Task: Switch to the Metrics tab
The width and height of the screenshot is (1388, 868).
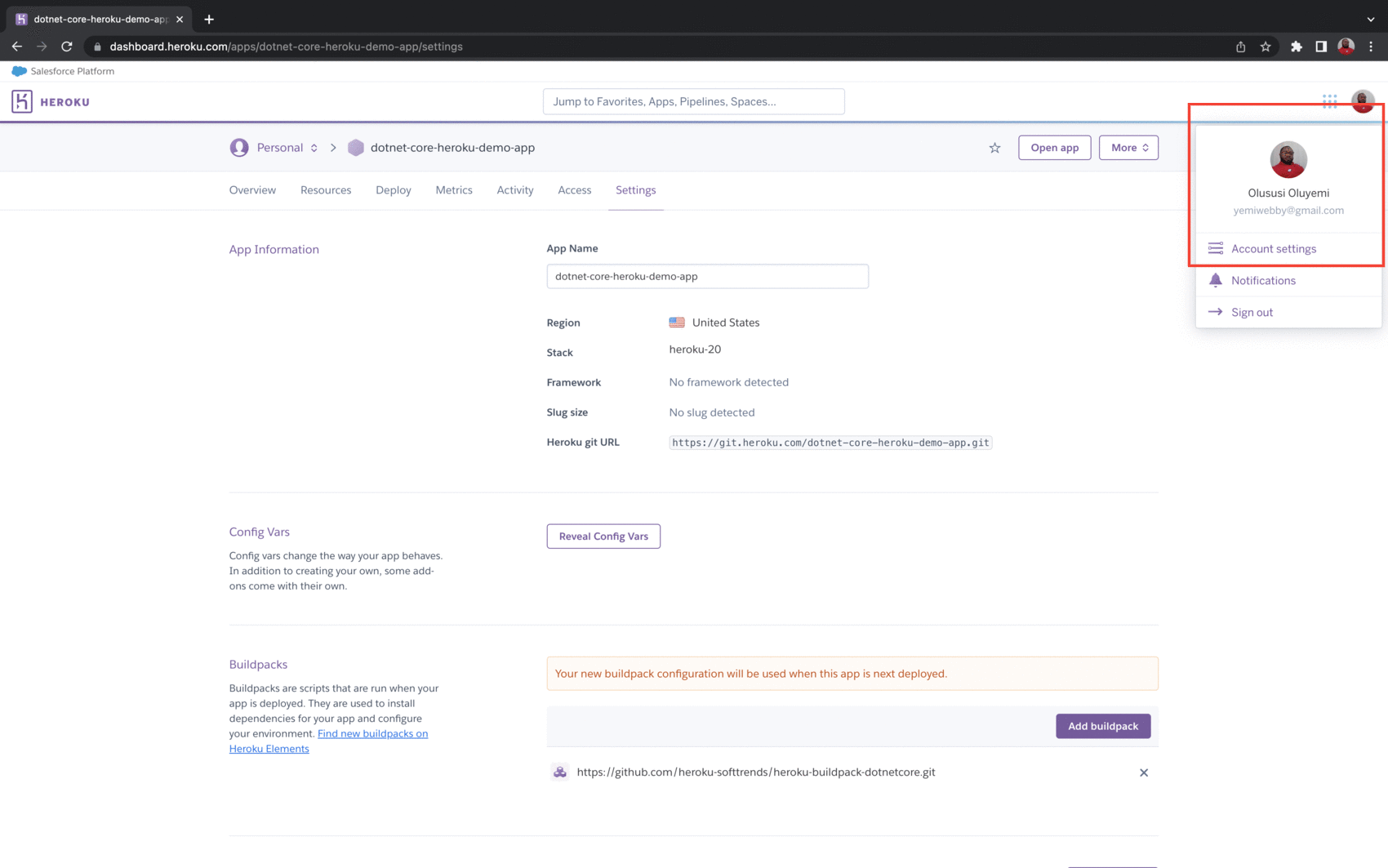Action: coord(454,190)
